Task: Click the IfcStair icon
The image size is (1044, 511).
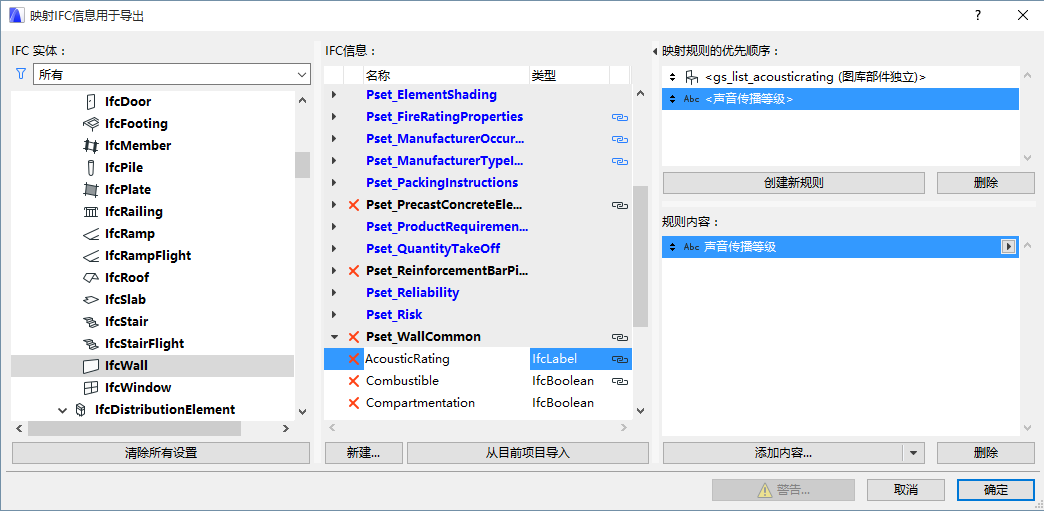Action: pos(90,322)
